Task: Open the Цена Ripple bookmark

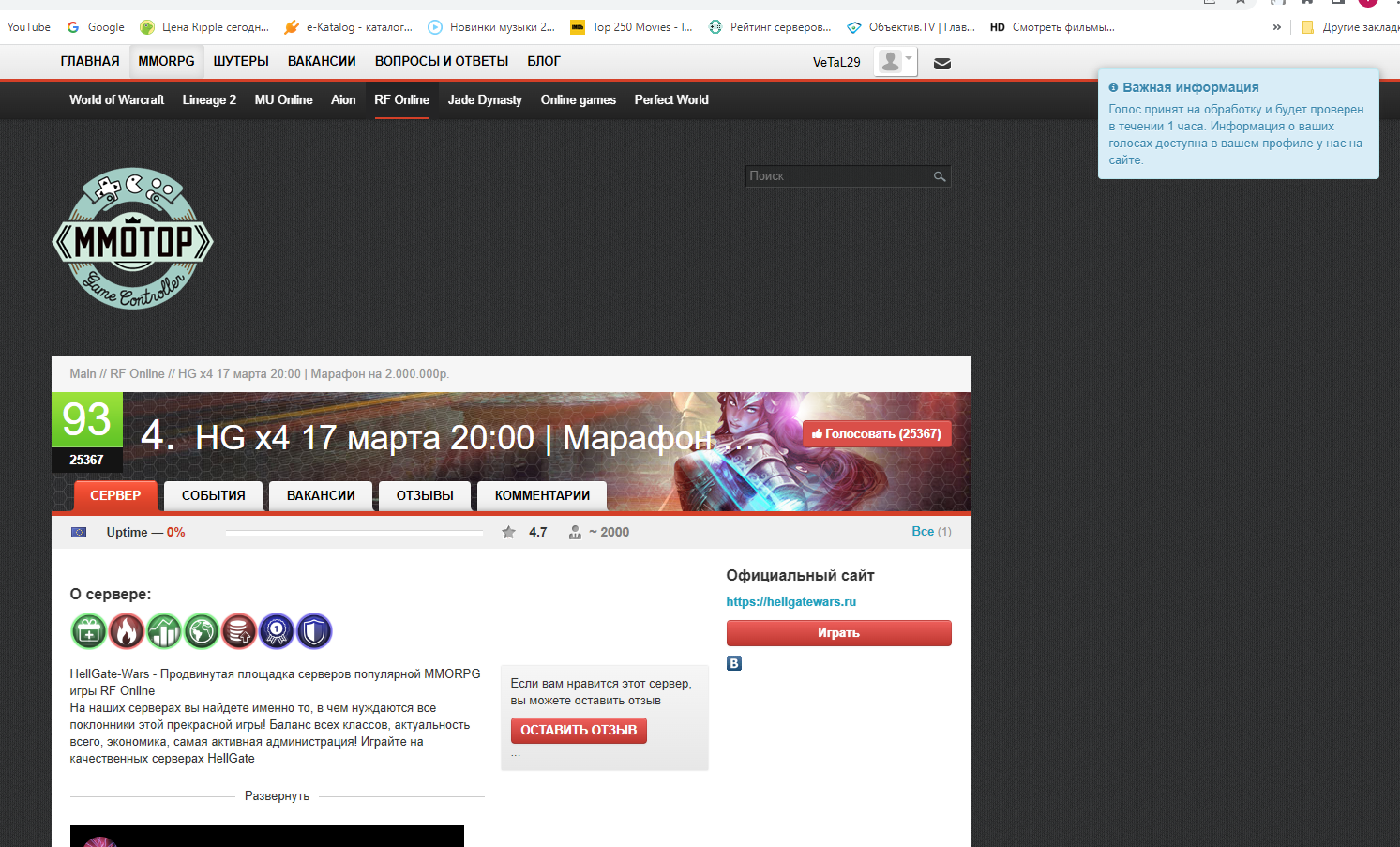Action: coord(204,27)
